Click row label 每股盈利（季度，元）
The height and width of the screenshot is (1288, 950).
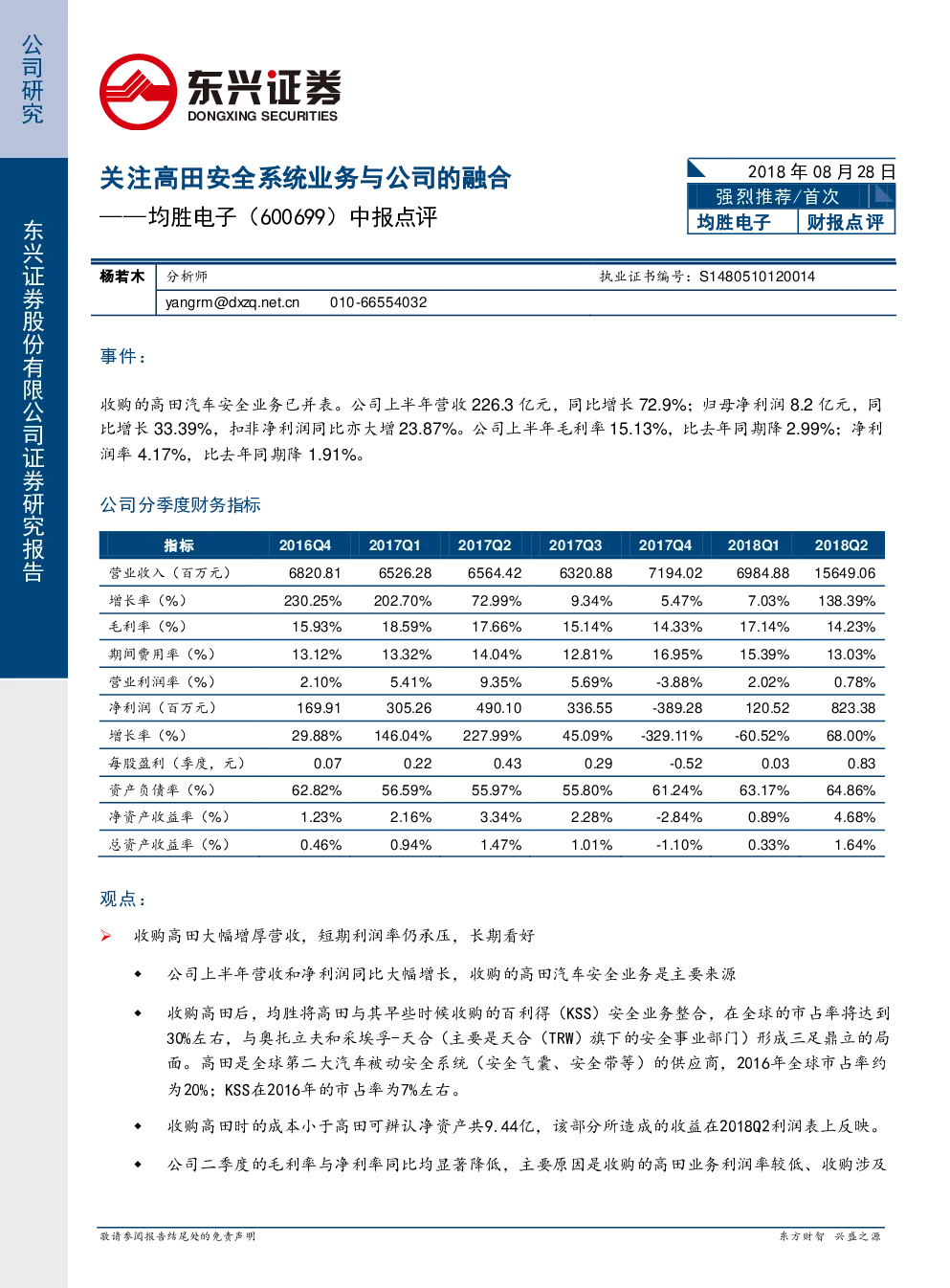tap(177, 764)
